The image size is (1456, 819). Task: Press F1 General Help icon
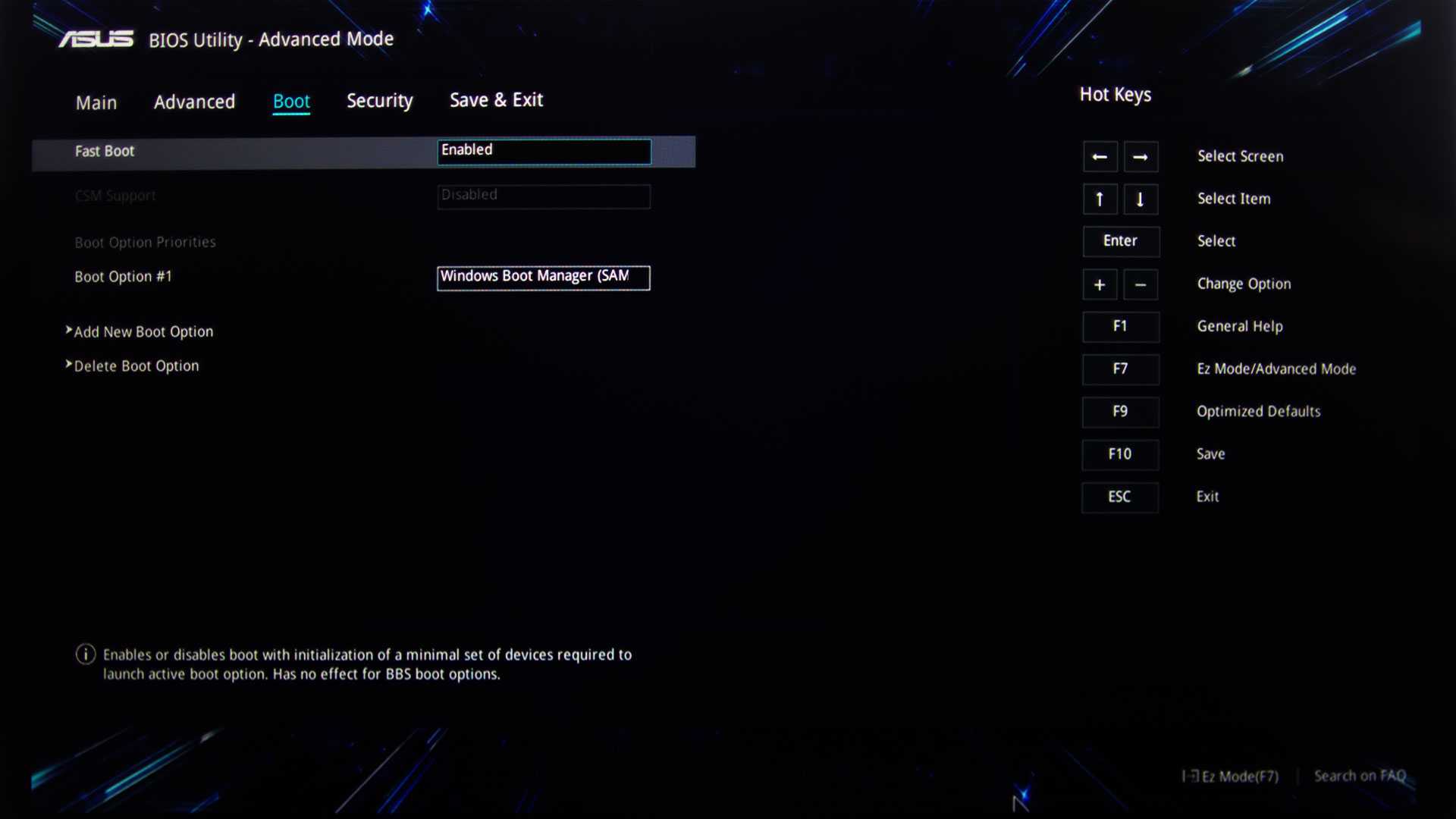click(1119, 325)
